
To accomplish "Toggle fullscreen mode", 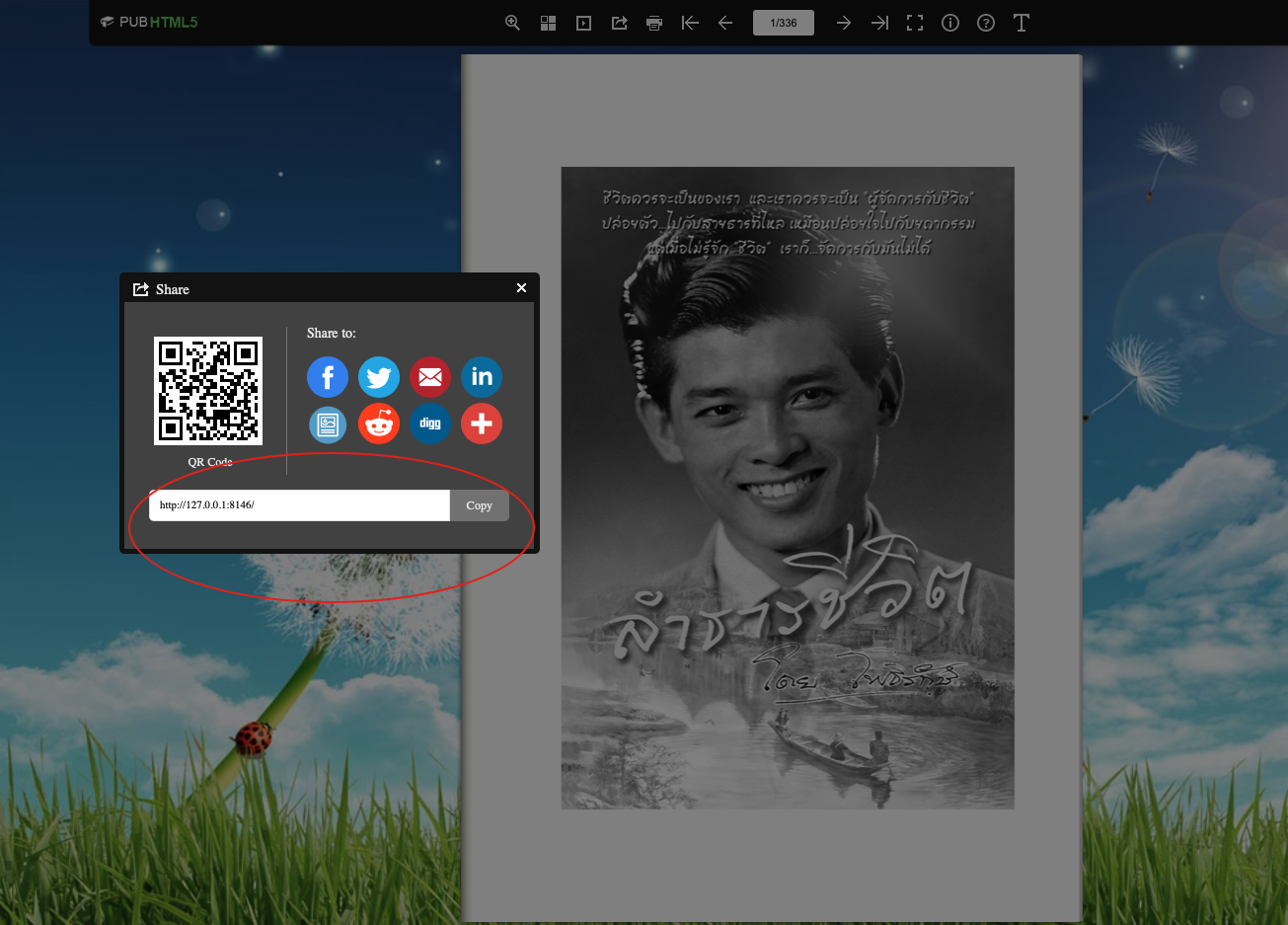I will click(x=915, y=23).
